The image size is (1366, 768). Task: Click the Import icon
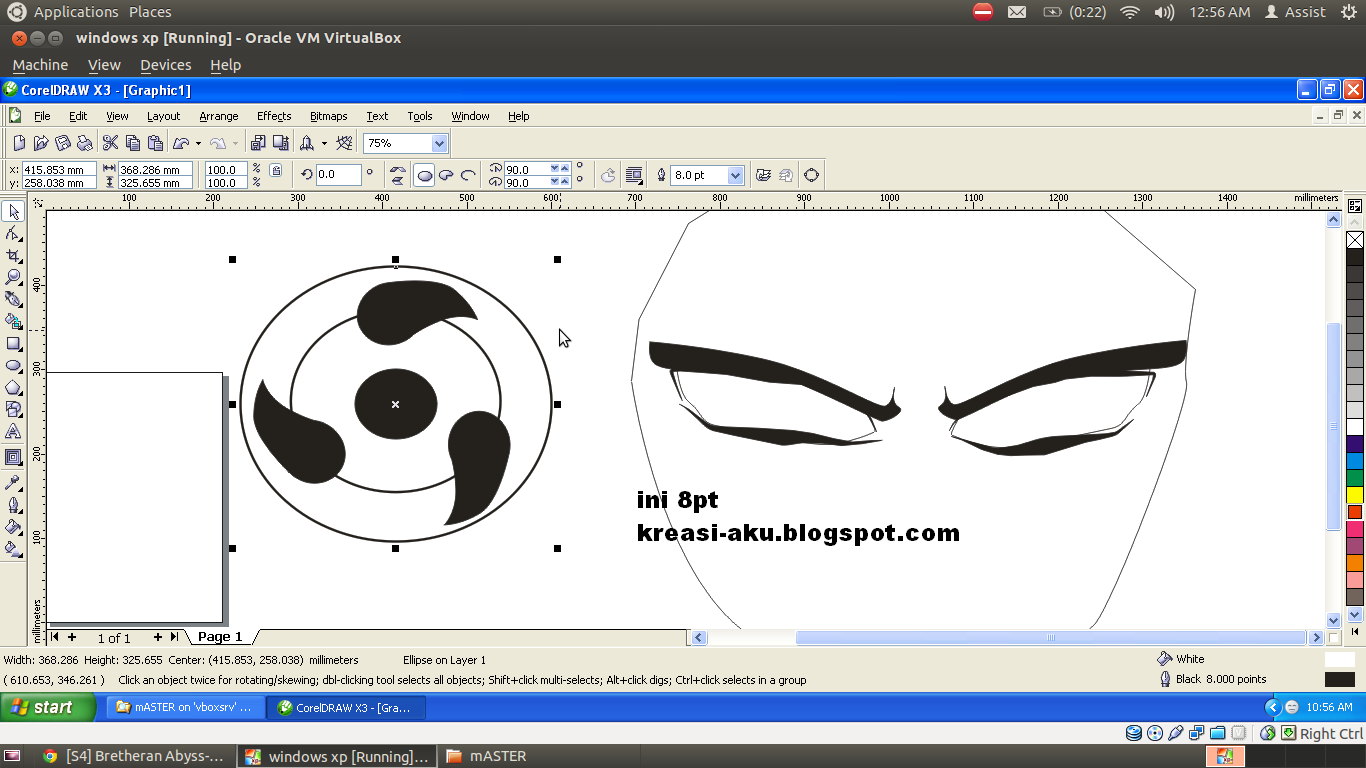pyautogui.click(x=259, y=143)
